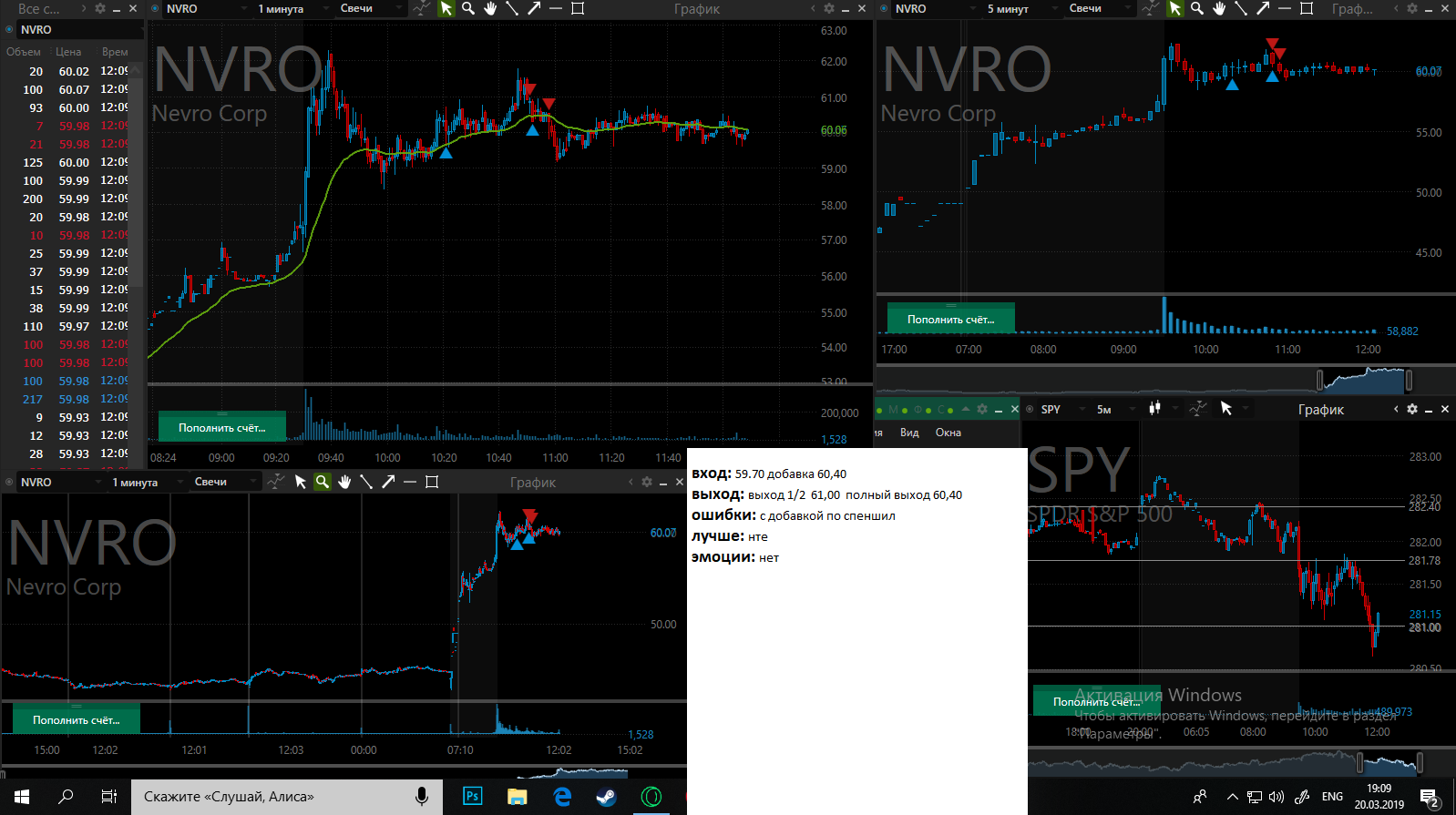Open settings gear of the trades tape panel
The width and height of the screenshot is (1456, 815).
tap(100, 8)
